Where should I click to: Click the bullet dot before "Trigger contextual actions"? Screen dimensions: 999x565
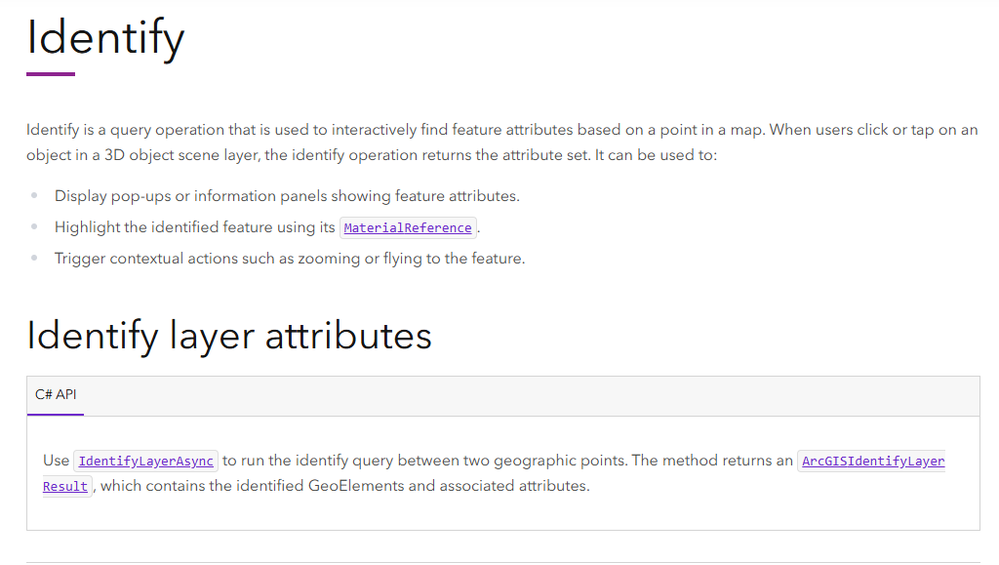[35, 259]
